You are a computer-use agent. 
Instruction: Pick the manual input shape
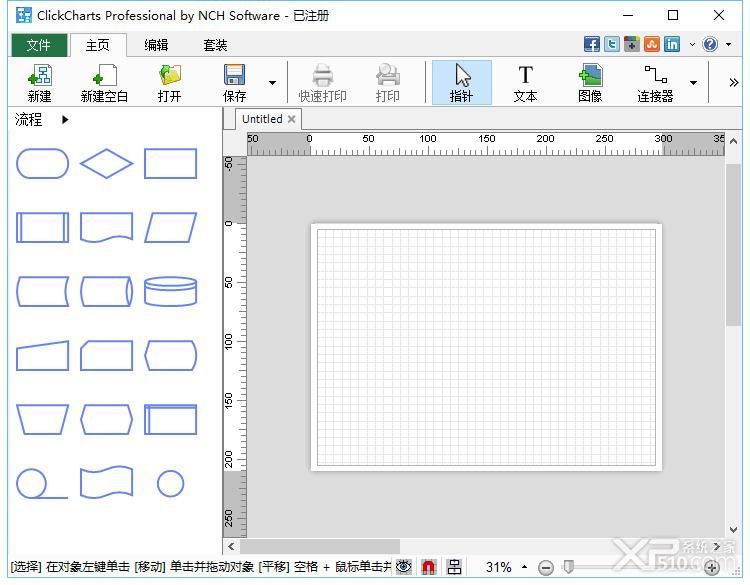43,355
